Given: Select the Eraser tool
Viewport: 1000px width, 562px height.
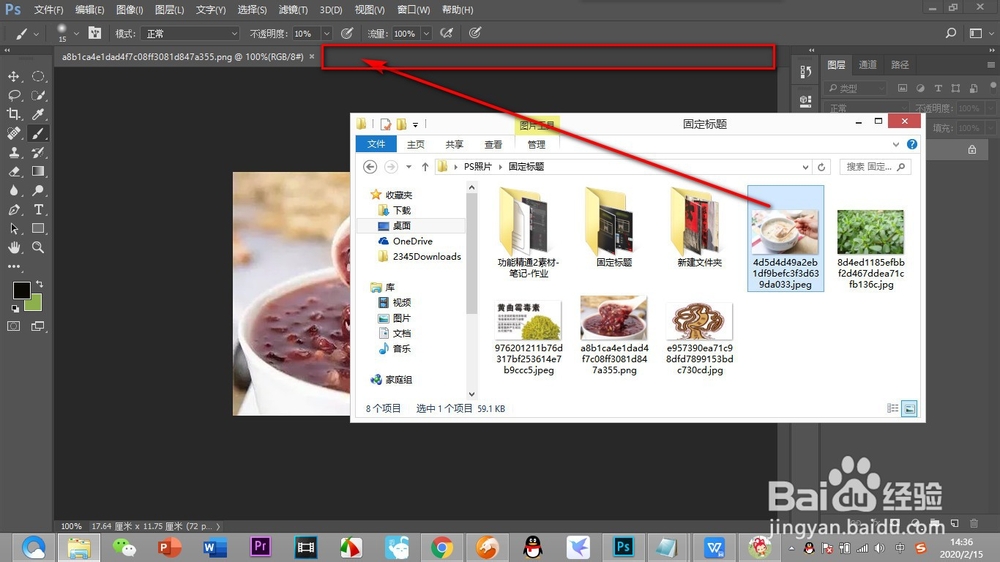Looking at the screenshot, I should click(13, 172).
